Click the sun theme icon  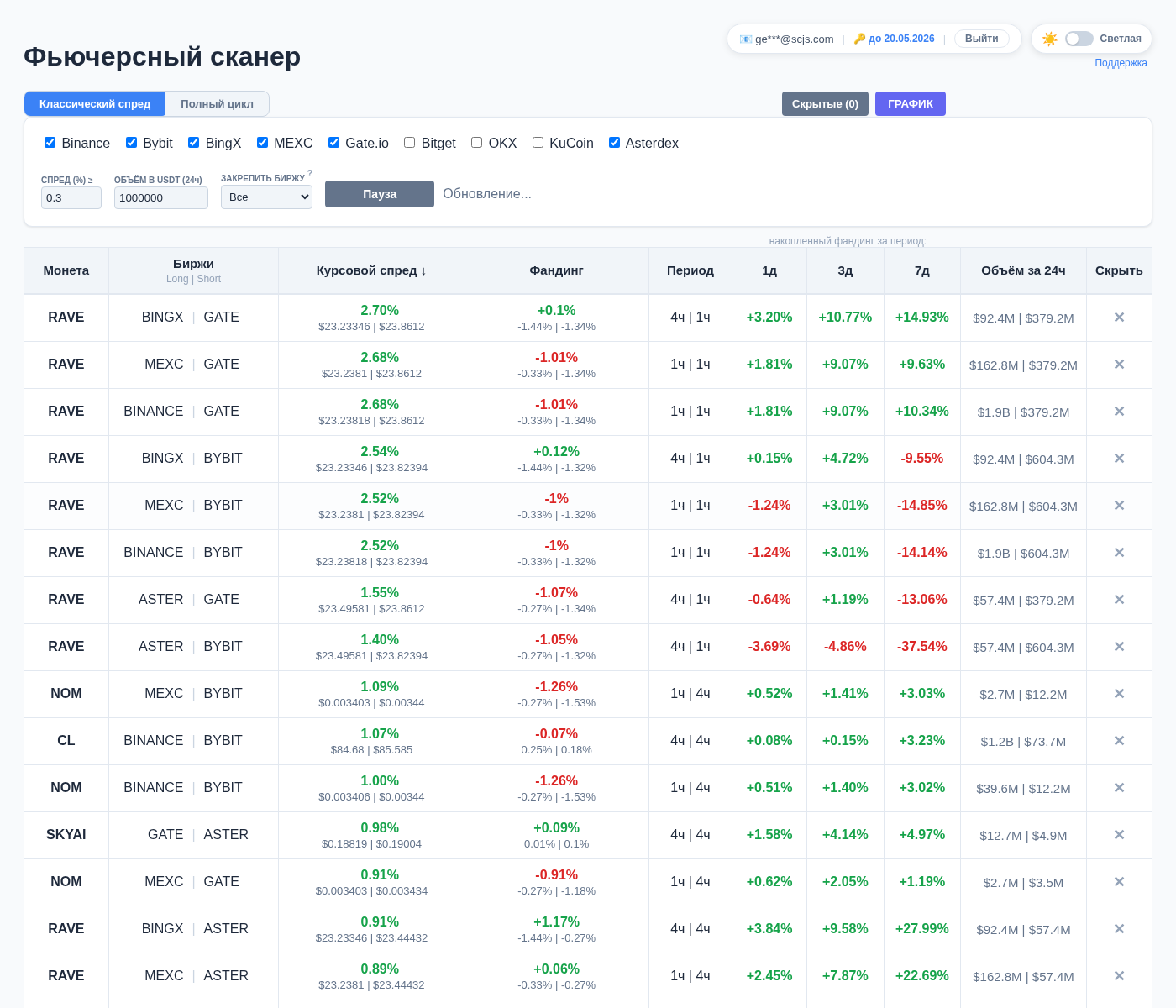point(1049,39)
